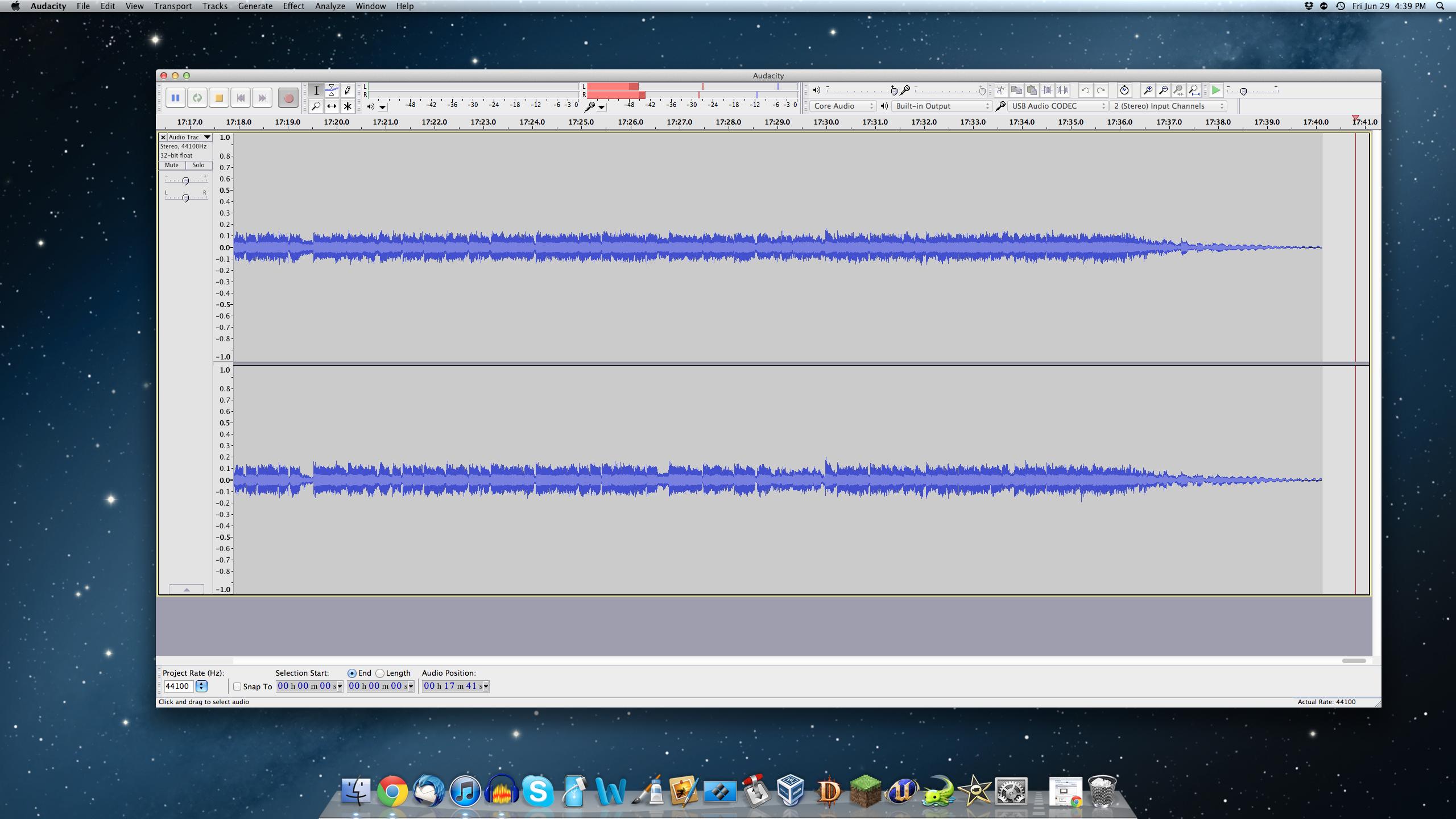Open the USB Audio CODEC input dropdown
1456x819 pixels.
pyautogui.click(x=1058, y=106)
